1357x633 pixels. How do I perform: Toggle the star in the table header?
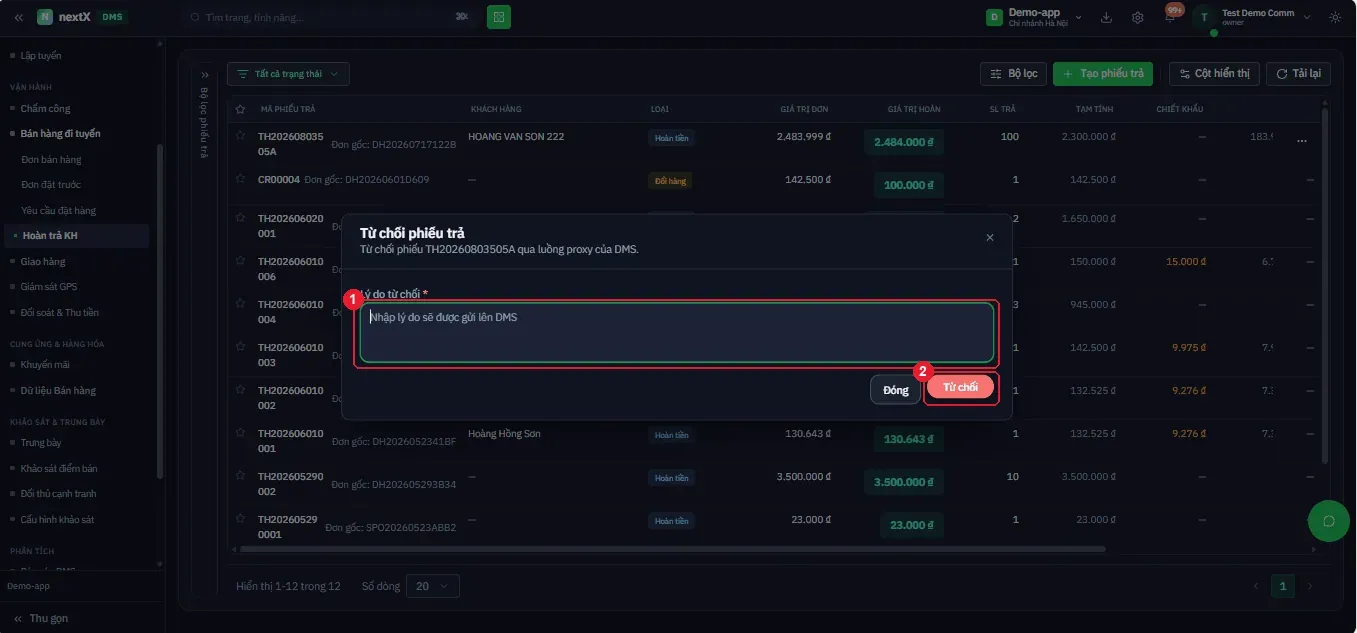240,109
